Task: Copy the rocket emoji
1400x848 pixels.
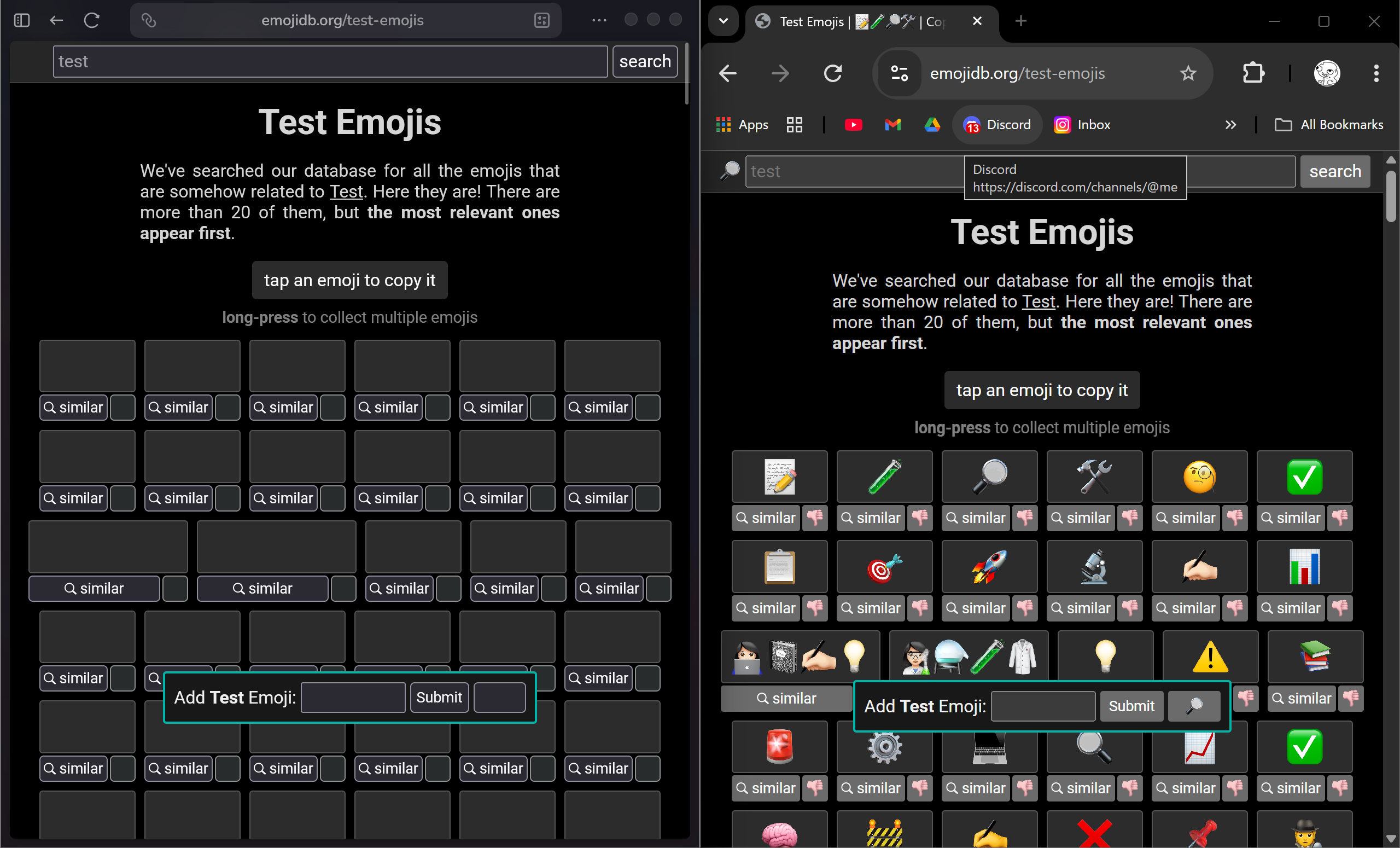Action: pos(989,567)
